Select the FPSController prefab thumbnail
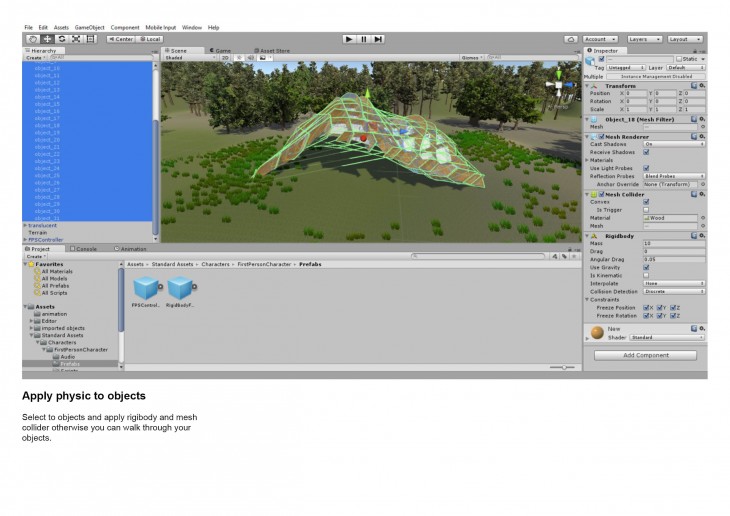The image size is (730, 516). (146, 288)
